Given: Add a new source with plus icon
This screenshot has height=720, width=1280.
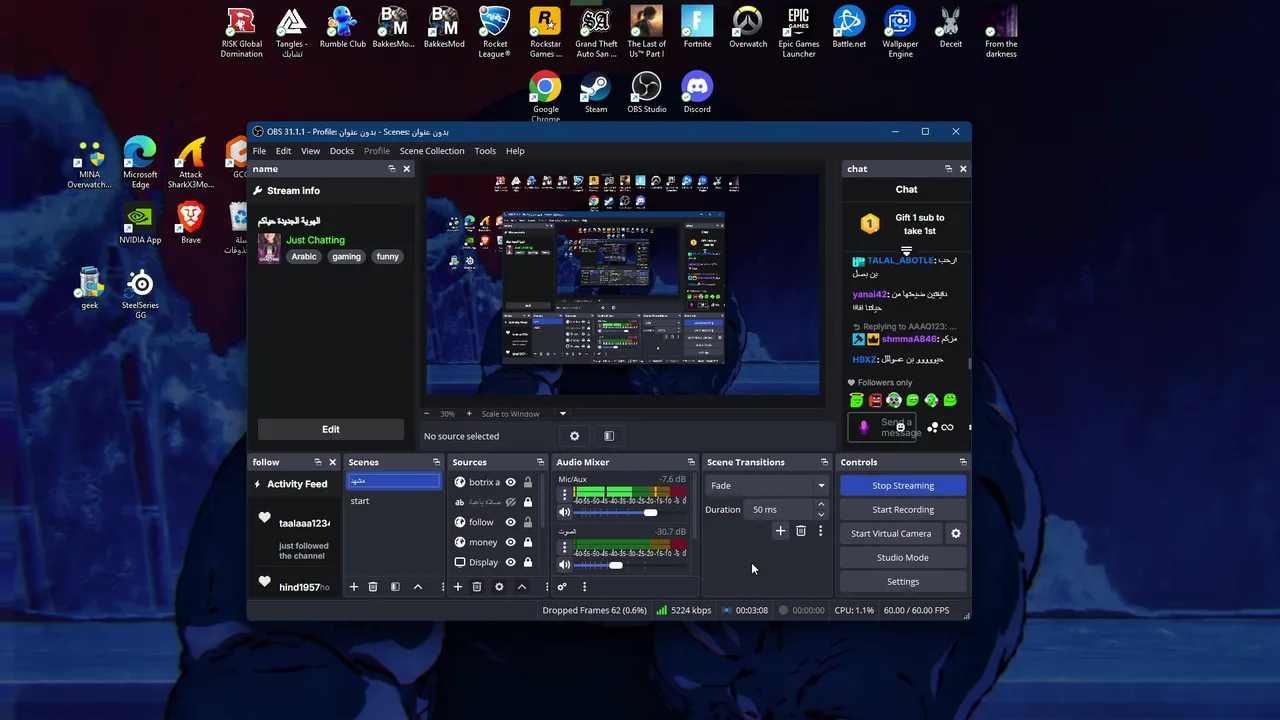Looking at the screenshot, I should [x=458, y=587].
